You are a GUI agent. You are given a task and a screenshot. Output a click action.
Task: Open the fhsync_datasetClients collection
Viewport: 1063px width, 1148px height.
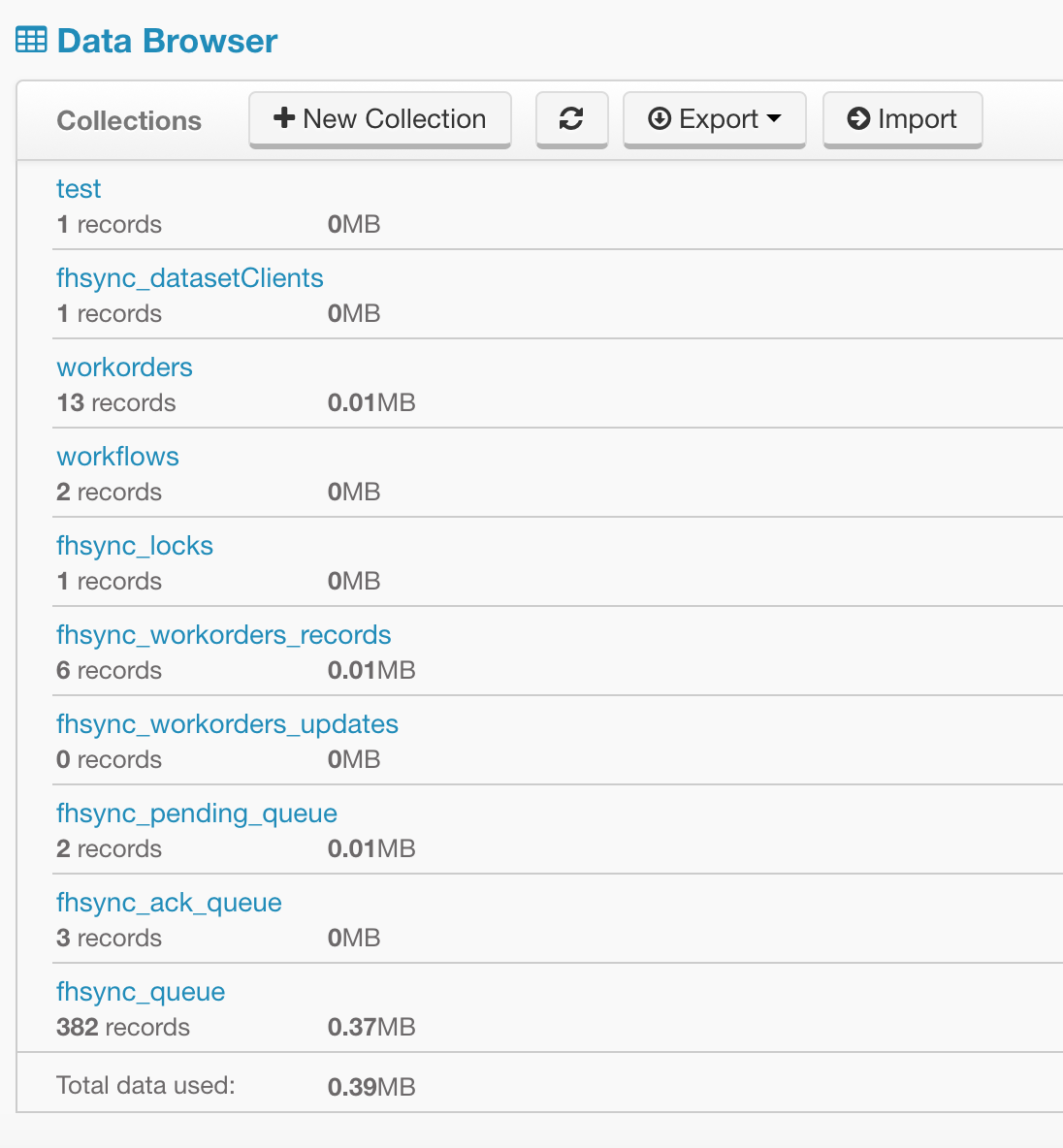[x=190, y=278]
